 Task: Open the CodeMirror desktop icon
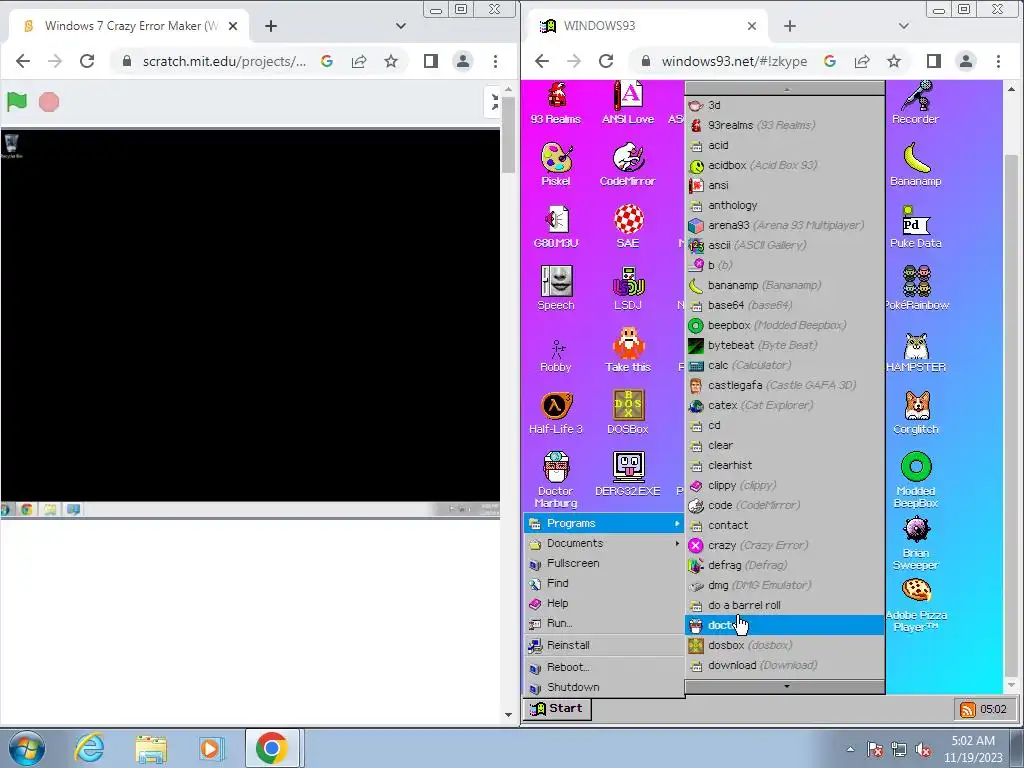tap(628, 165)
